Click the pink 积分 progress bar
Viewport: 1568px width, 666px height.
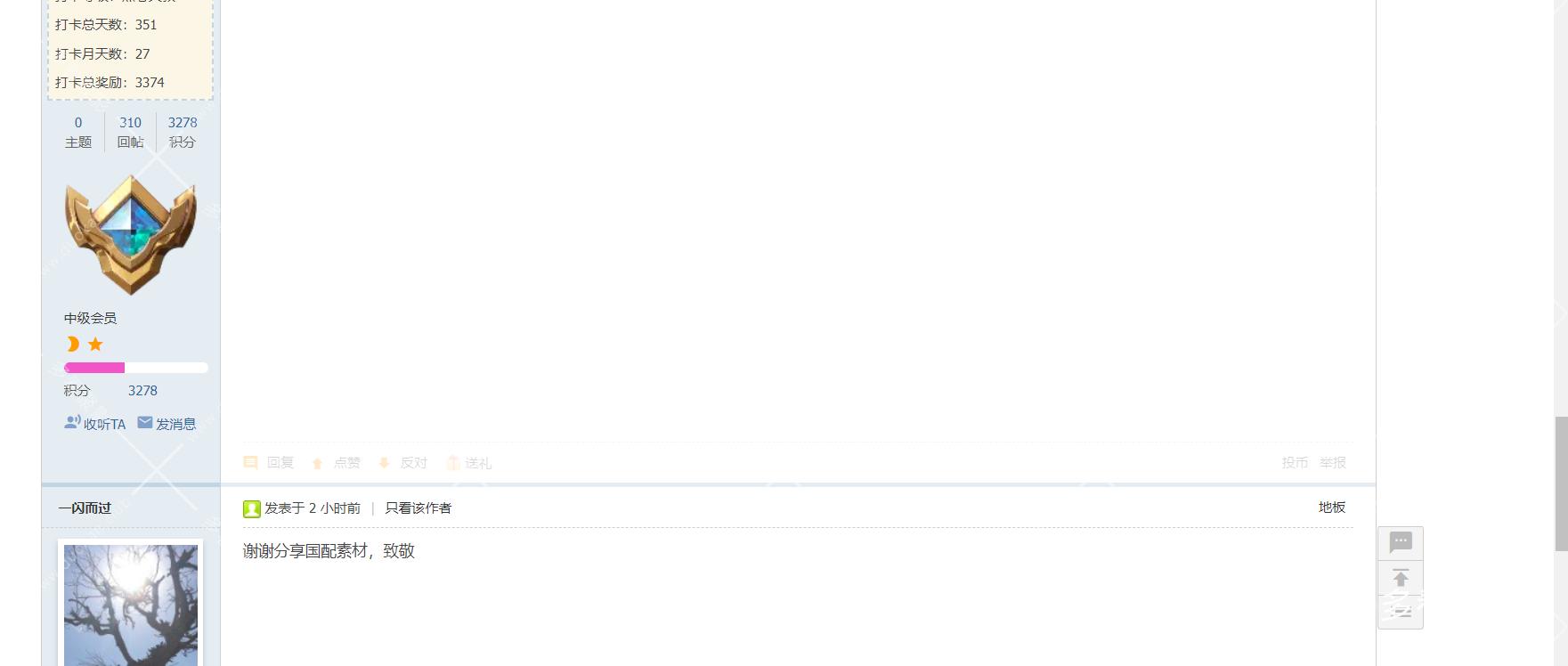135,368
